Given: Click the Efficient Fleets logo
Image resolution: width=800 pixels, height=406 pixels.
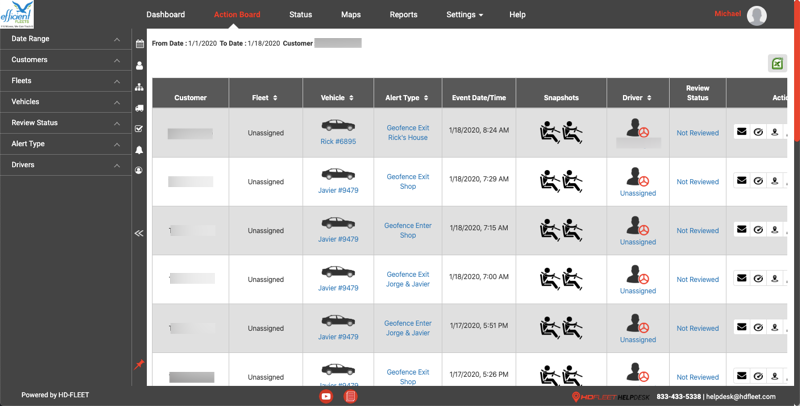Looking at the screenshot, I should tap(17, 14).
